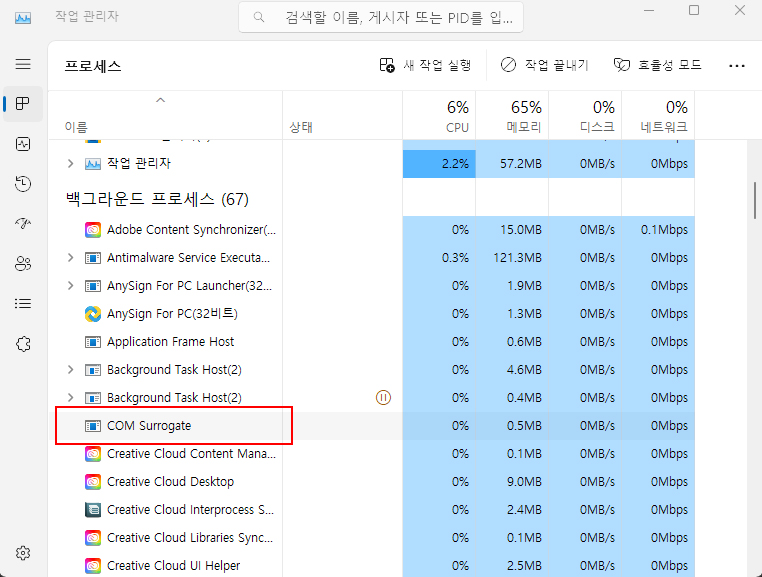Minimize the Task Manager window

[x=649, y=10]
